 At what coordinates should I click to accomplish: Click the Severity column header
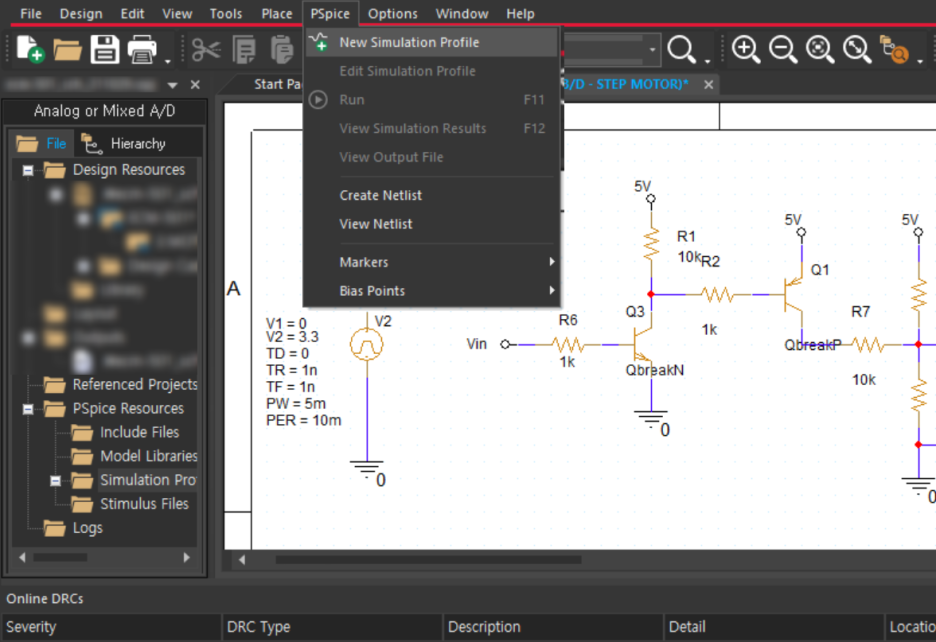tap(111, 627)
